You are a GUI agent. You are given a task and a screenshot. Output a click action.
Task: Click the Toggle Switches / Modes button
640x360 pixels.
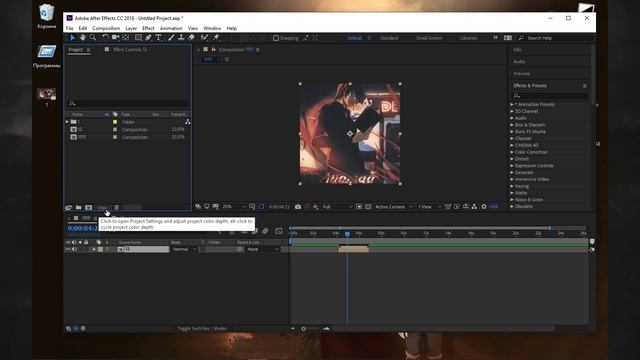coord(202,329)
